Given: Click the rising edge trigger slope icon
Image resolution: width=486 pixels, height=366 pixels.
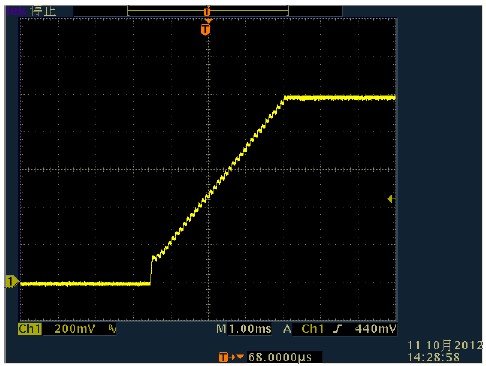Looking at the screenshot, I should [x=338, y=329].
